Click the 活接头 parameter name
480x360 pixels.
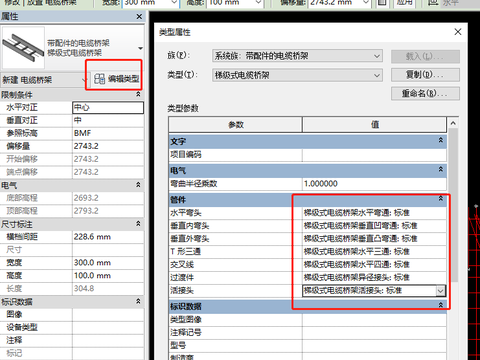coord(182,291)
